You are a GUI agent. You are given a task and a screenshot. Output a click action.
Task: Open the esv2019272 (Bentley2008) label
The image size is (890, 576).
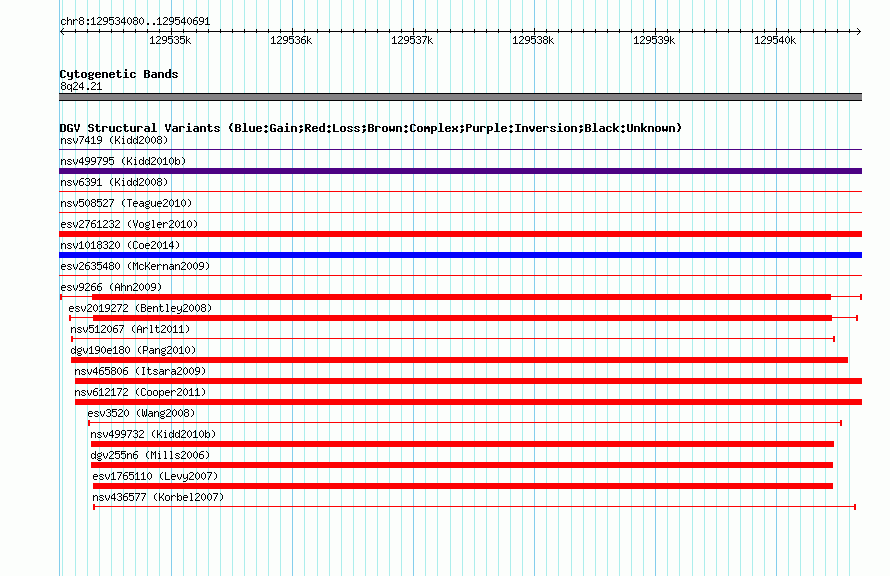tap(140, 308)
